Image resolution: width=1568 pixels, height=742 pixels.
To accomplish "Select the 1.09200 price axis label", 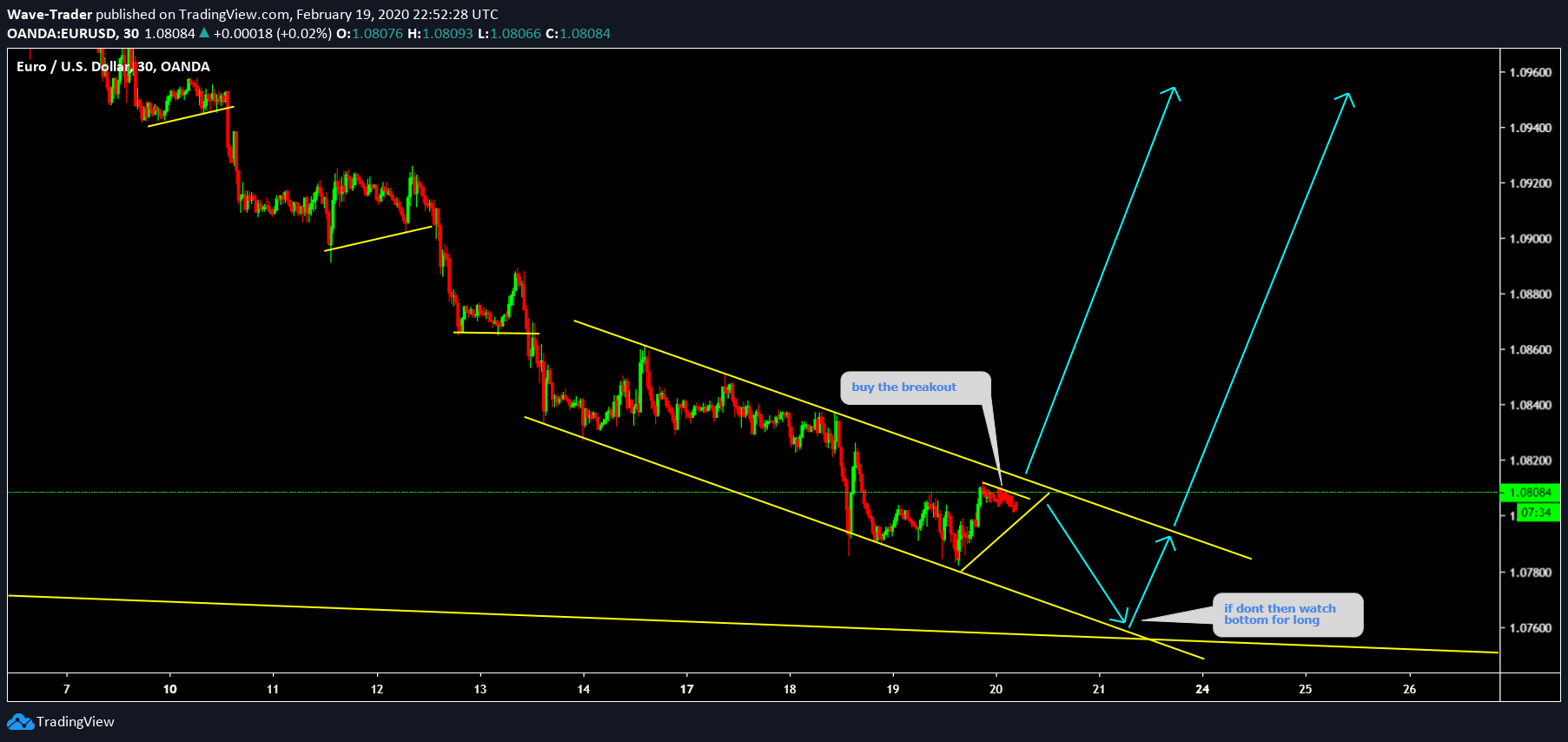I will pyautogui.click(x=1530, y=183).
